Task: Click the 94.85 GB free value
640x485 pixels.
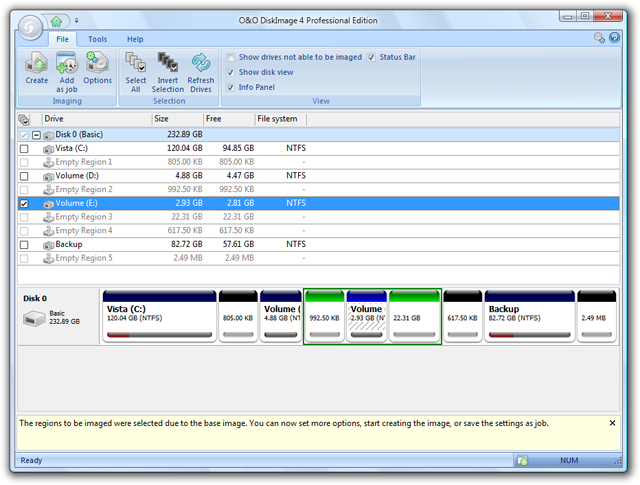Action: click(238, 148)
